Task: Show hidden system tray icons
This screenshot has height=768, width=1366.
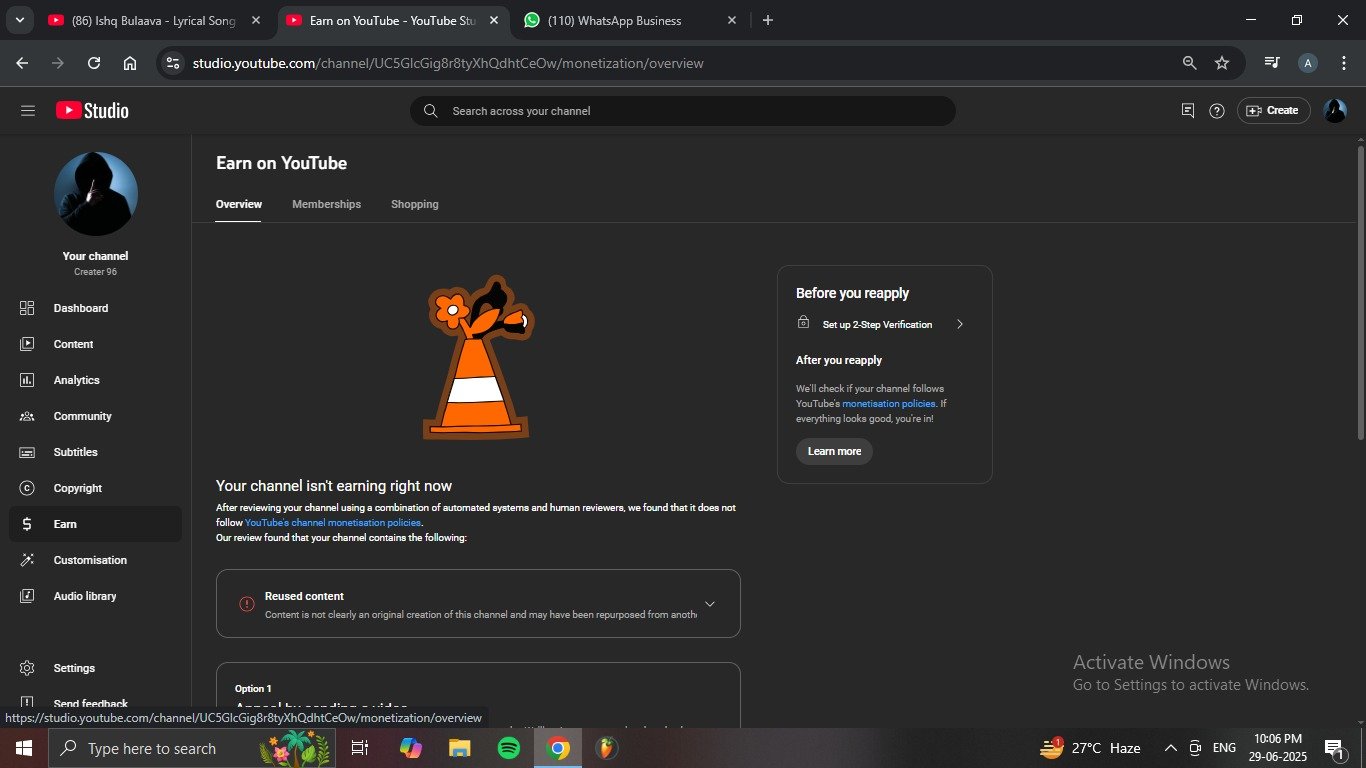Action: (1170, 748)
